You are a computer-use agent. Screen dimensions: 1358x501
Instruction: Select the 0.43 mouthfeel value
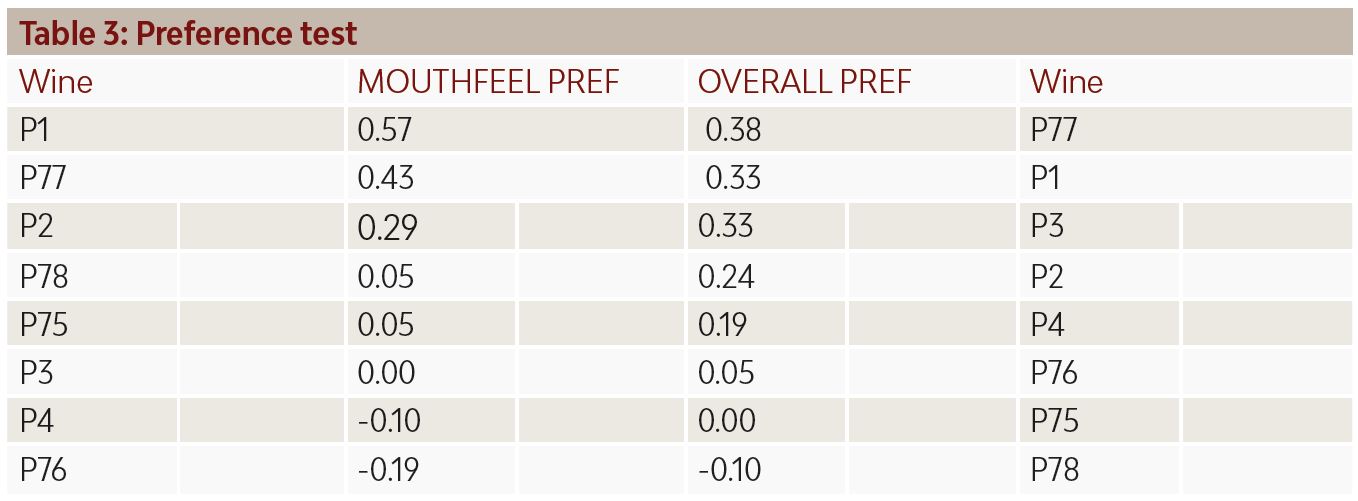386,178
